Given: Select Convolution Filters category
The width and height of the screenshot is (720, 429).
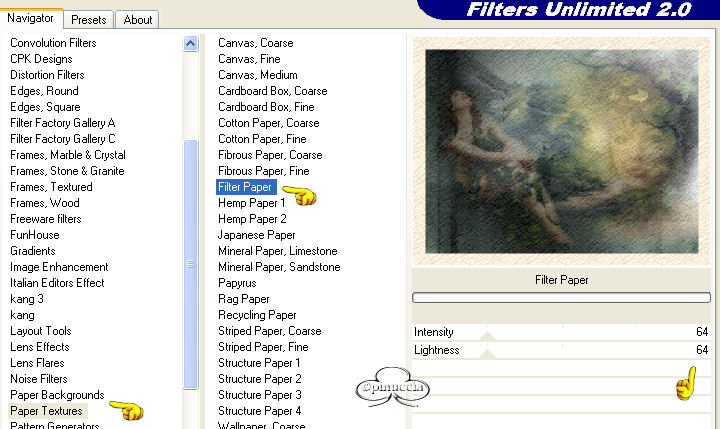Looking at the screenshot, I should pyautogui.click(x=53, y=43).
